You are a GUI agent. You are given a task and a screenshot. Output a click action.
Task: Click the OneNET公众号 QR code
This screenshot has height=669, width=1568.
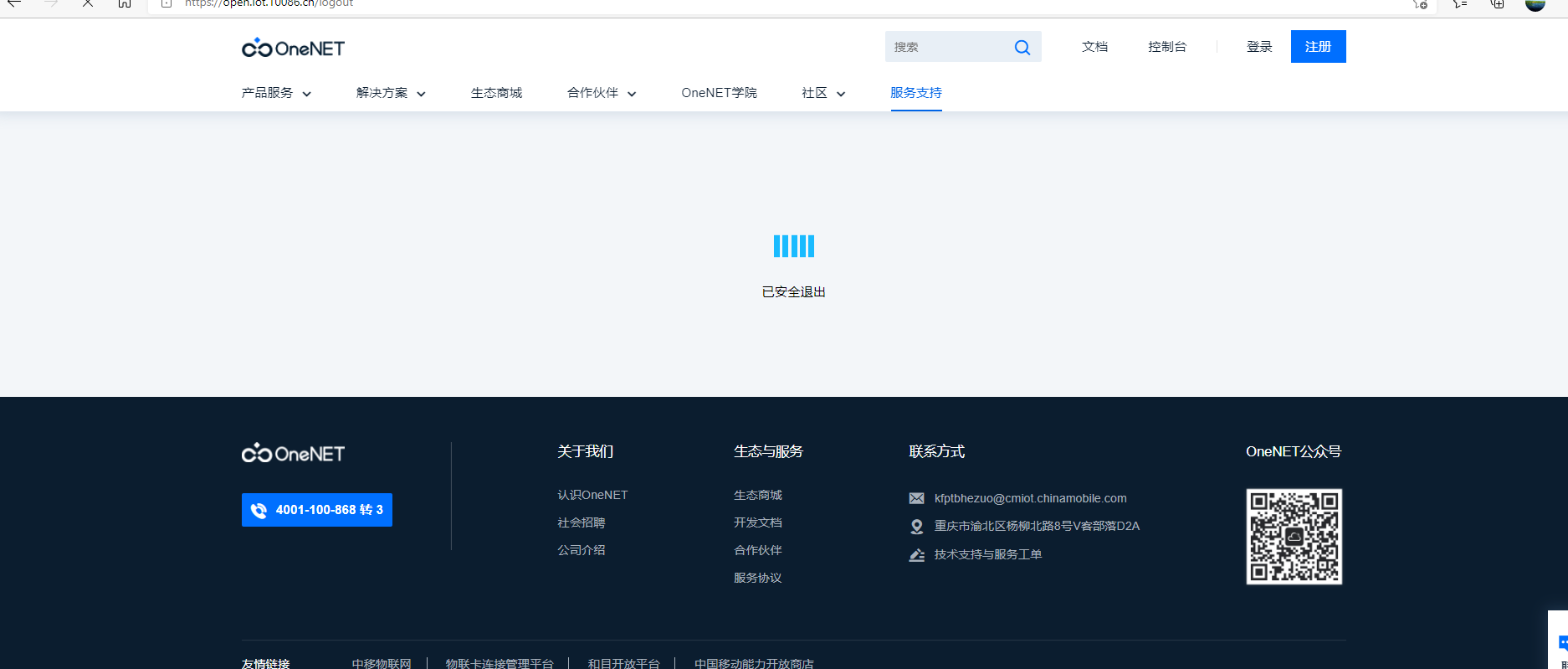coord(1294,537)
